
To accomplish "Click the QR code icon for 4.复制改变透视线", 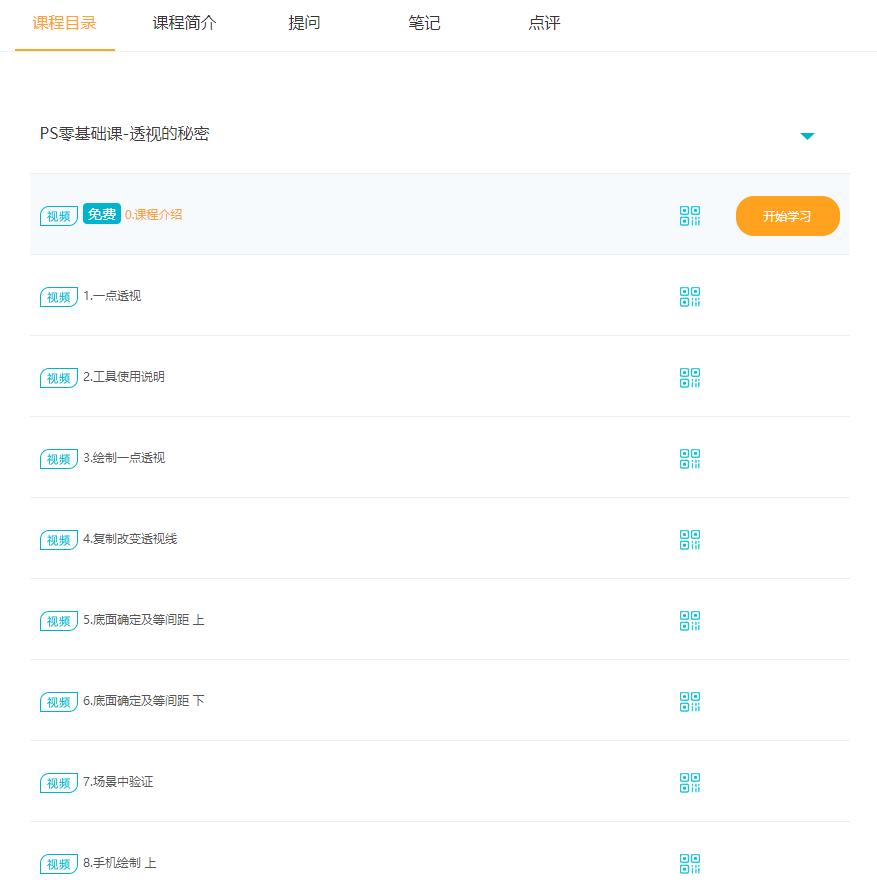I will pos(690,540).
